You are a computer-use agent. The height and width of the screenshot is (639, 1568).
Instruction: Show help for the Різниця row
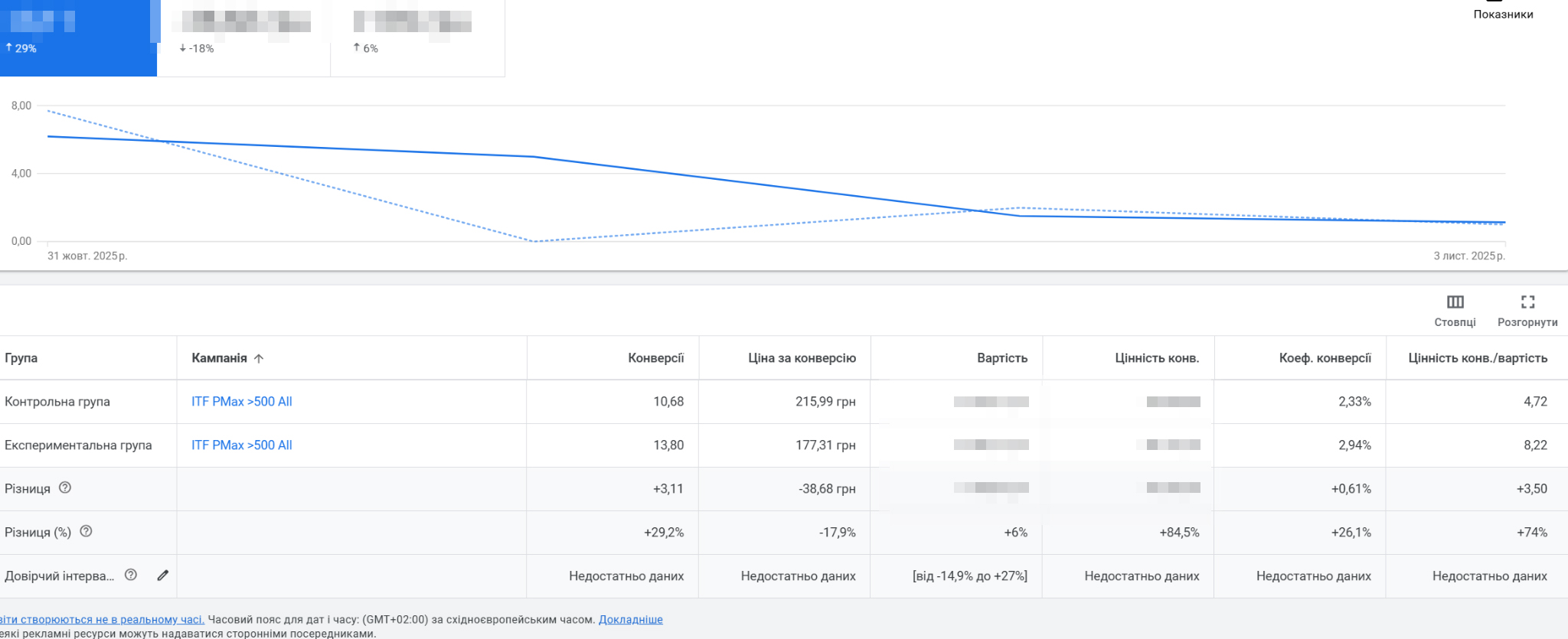click(x=65, y=487)
